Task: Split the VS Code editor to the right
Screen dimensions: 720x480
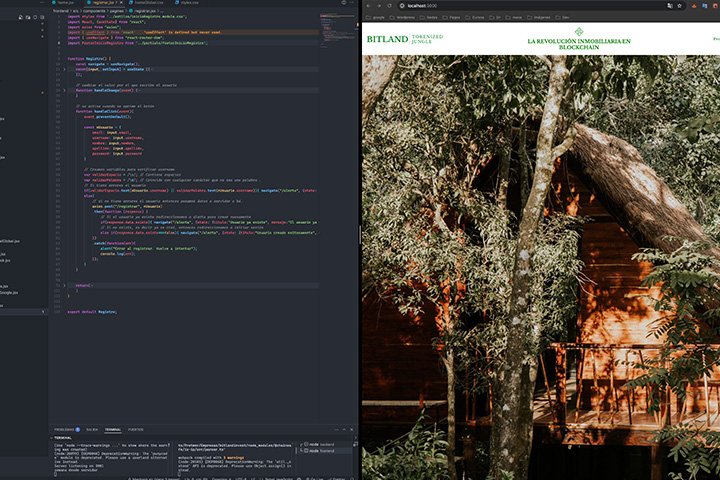Action: tap(344, 3)
